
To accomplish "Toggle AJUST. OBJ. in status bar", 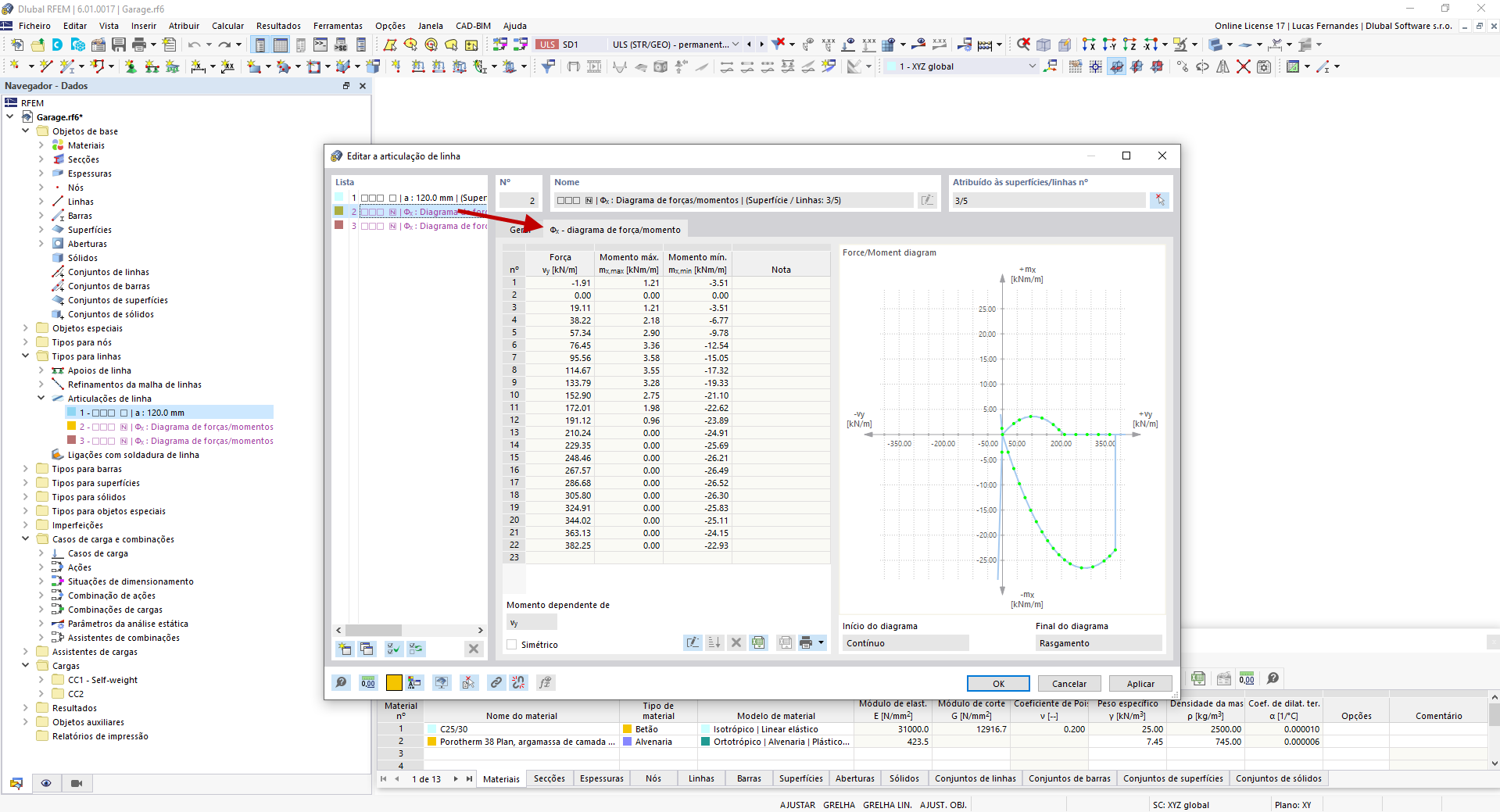I will (943, 805).
